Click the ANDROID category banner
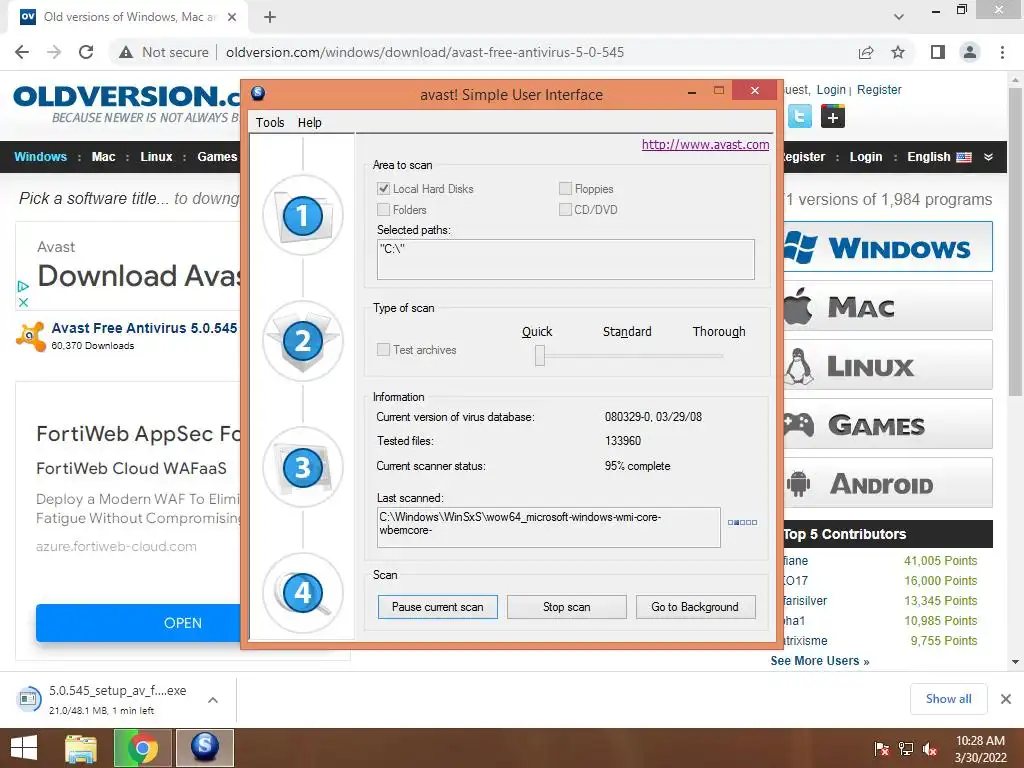 click(x=888, y=483)
